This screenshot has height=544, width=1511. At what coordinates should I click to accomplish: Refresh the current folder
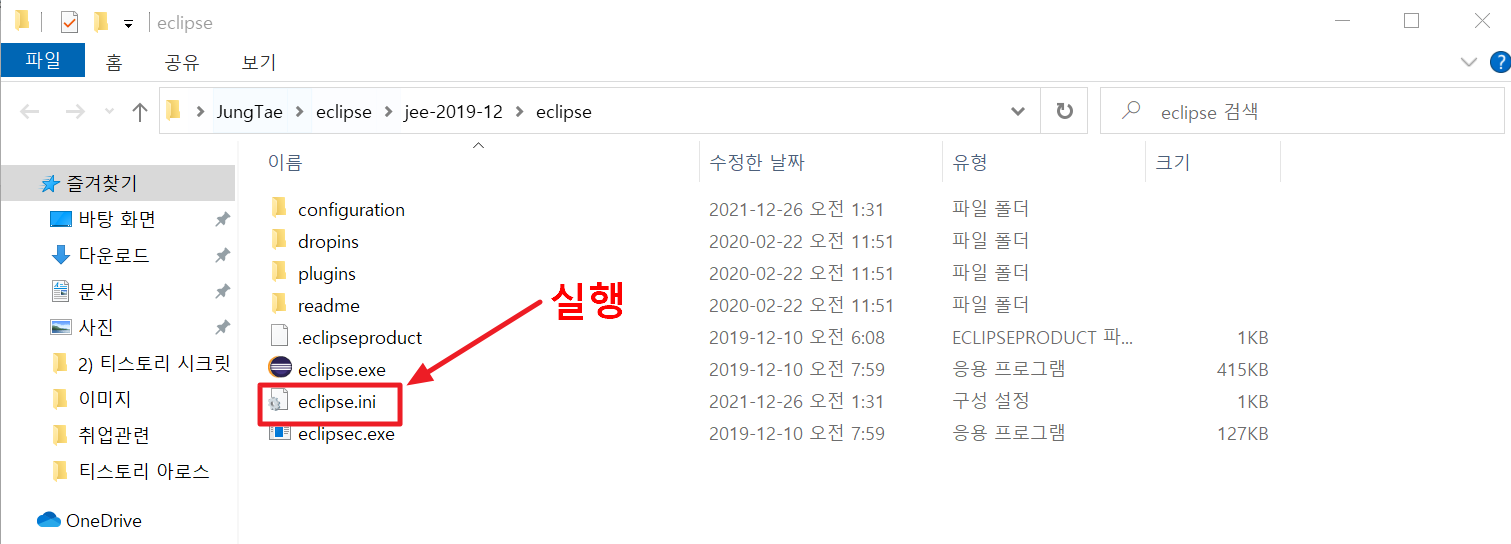coord(1064,112)
